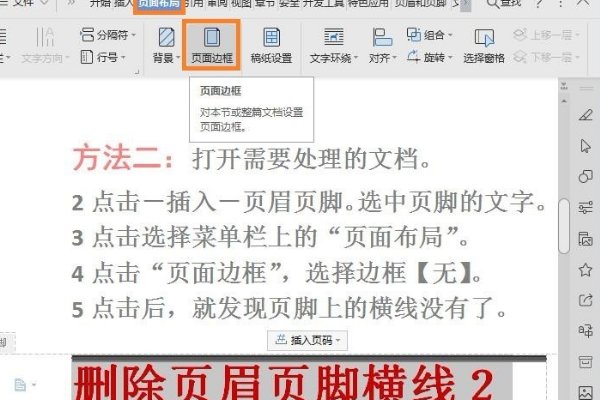Click the tooltip title 页面边框
This screenshot has width=600, height=400.
point(220,91)
